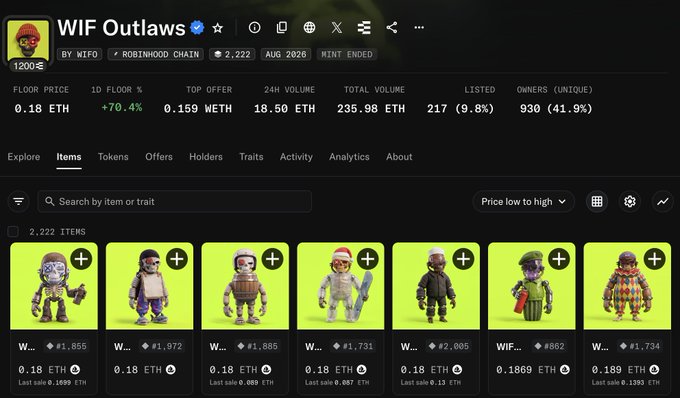
Task: Open the view settings gear
Action: [x=630, y=202]
